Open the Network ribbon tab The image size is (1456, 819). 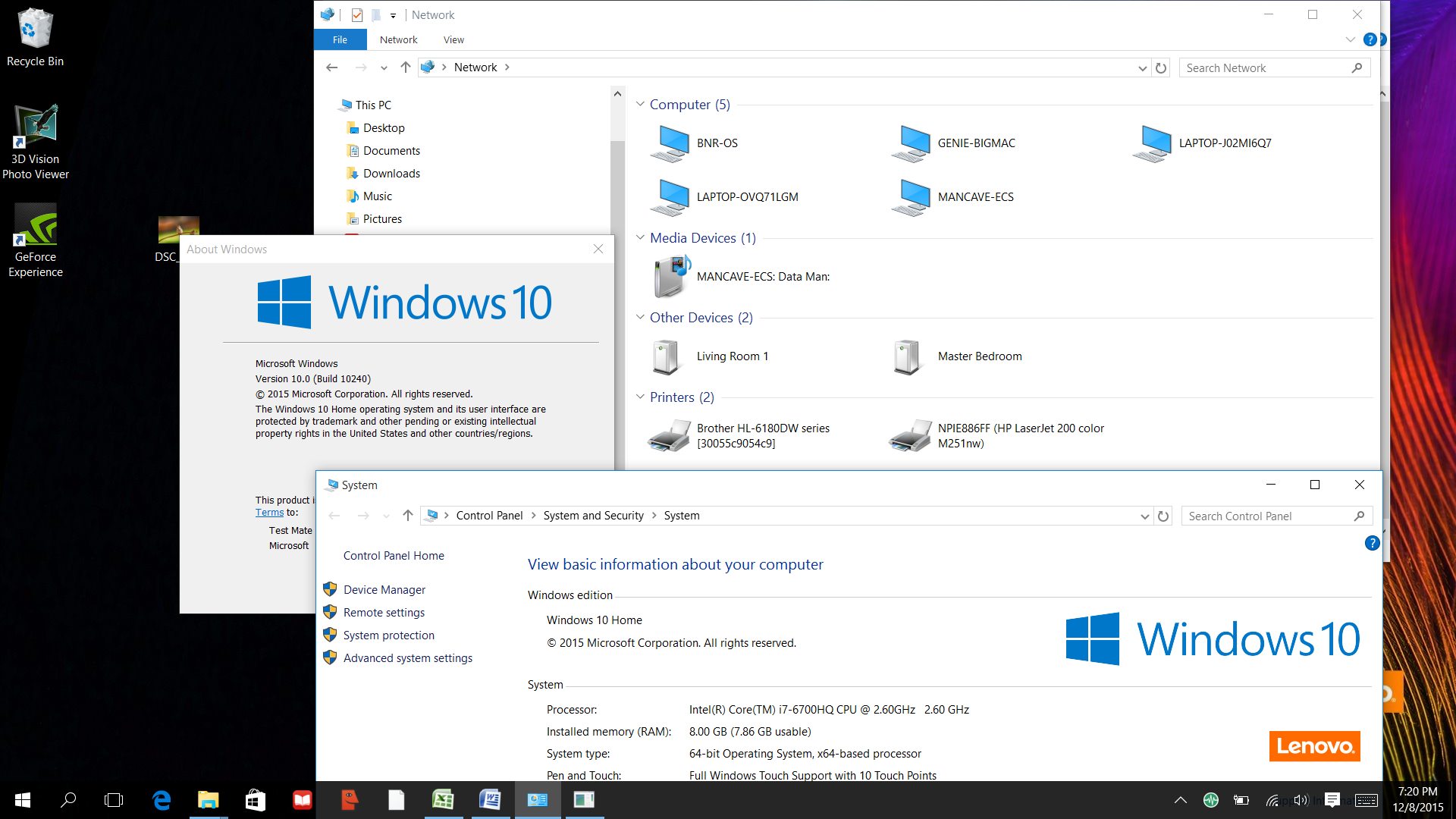click(x=398, y=39)
